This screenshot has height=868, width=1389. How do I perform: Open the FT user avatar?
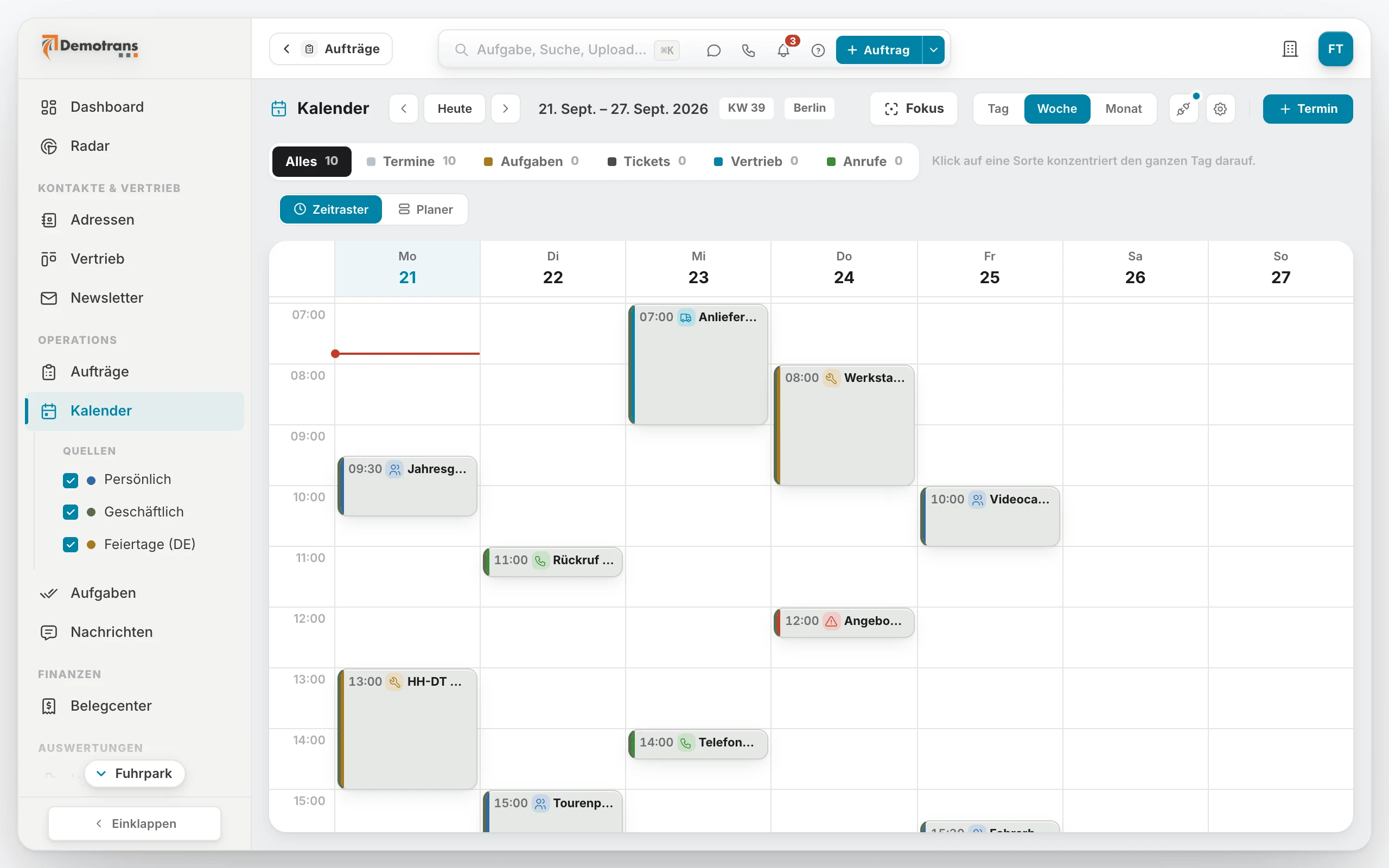(x=1335, y=49)
